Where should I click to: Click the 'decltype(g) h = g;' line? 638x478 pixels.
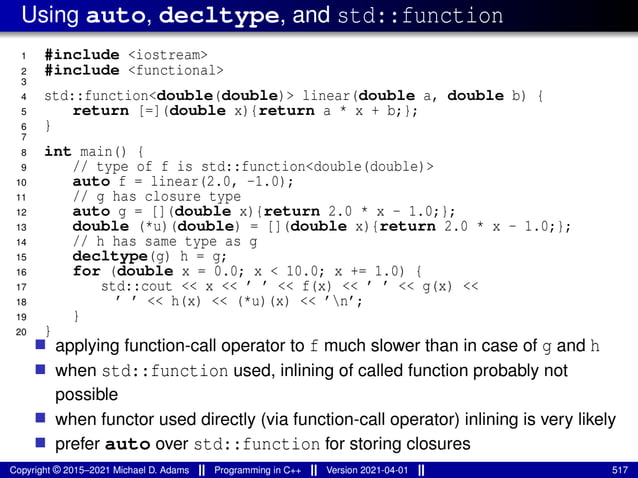coord(150,256)
